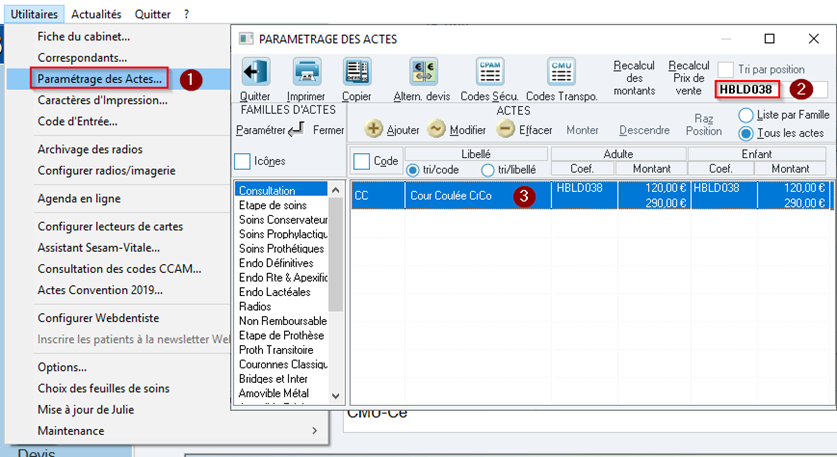837x457 pixels.
Task: Click the Parametrage des Actes window icon
Action: click(246, 39)
